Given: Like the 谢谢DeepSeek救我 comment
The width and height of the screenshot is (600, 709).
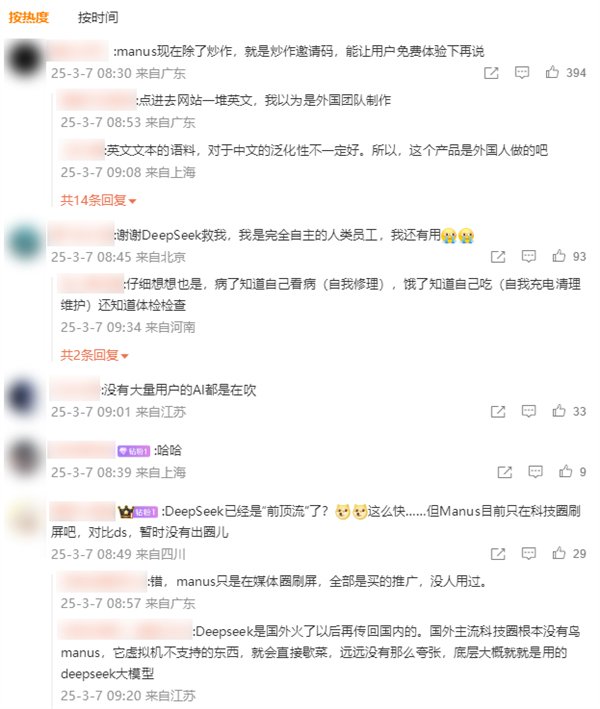Looking at the screenshot, I should (559, 256).
